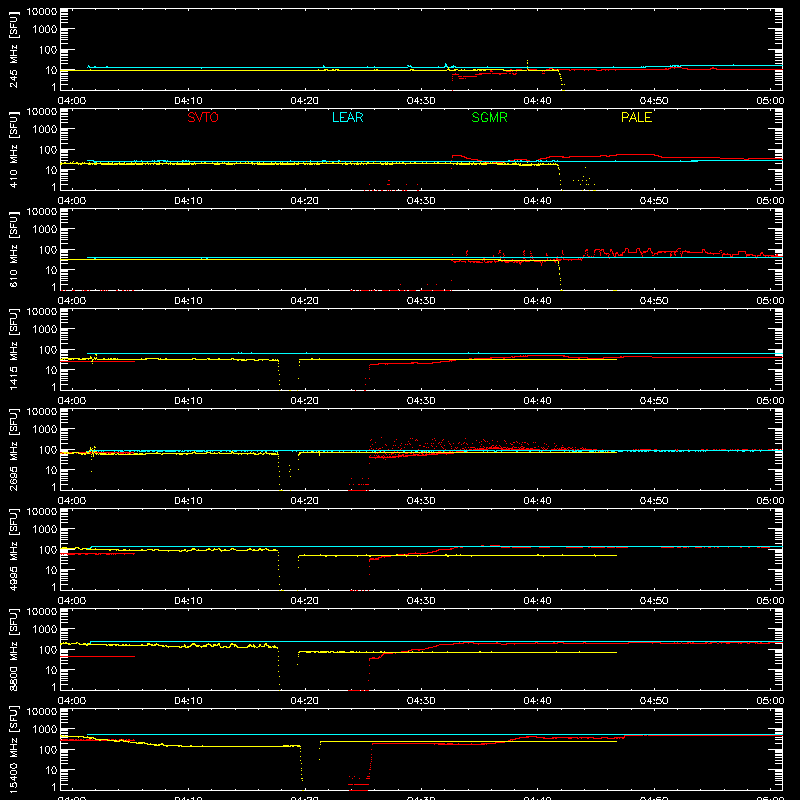Image resolution: width=800 pixels, height=800 pixels.
Task: Click 04:30 time label under 8800 MHz panel
Action: point(421,701)
